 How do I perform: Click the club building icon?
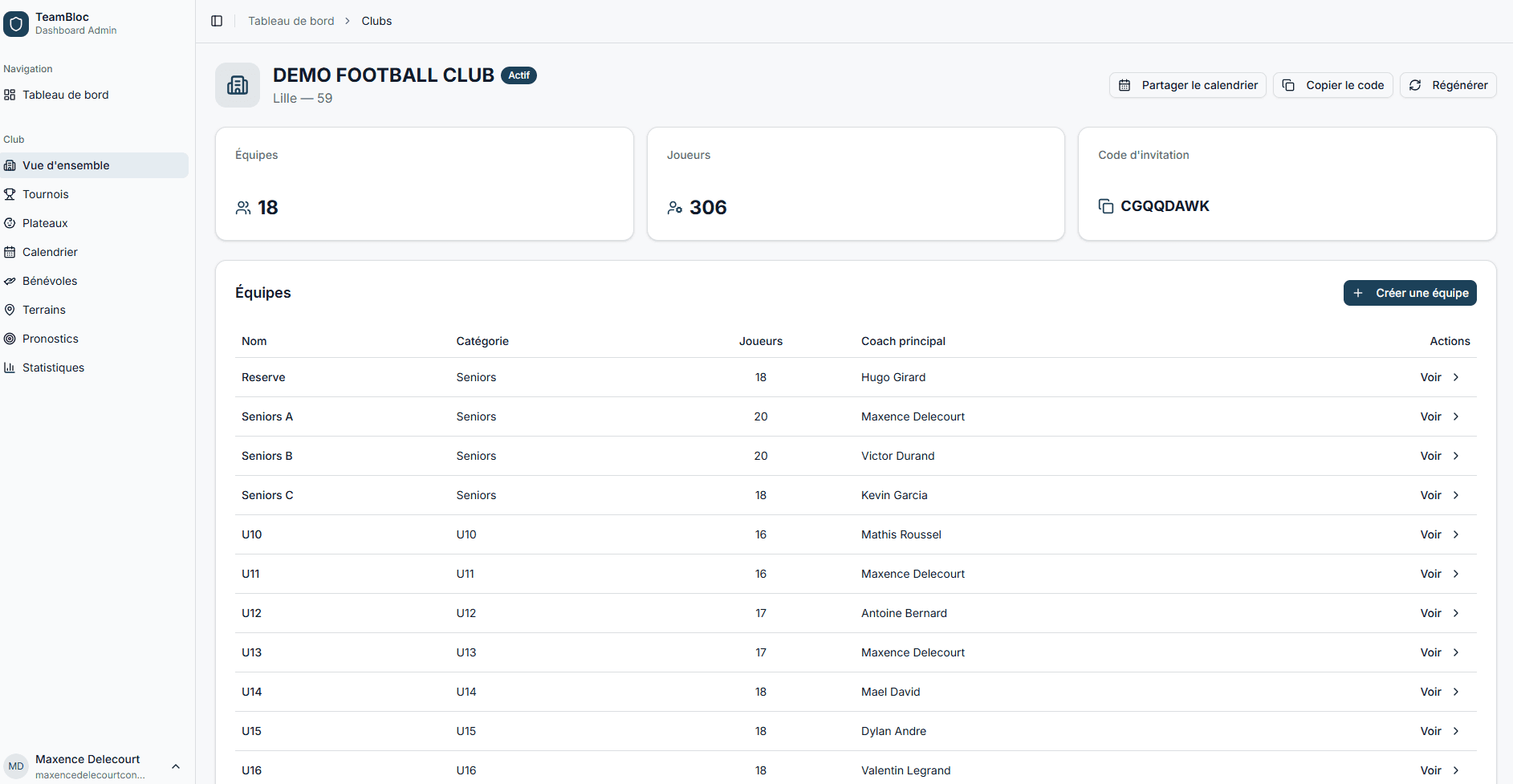(238, 85)
